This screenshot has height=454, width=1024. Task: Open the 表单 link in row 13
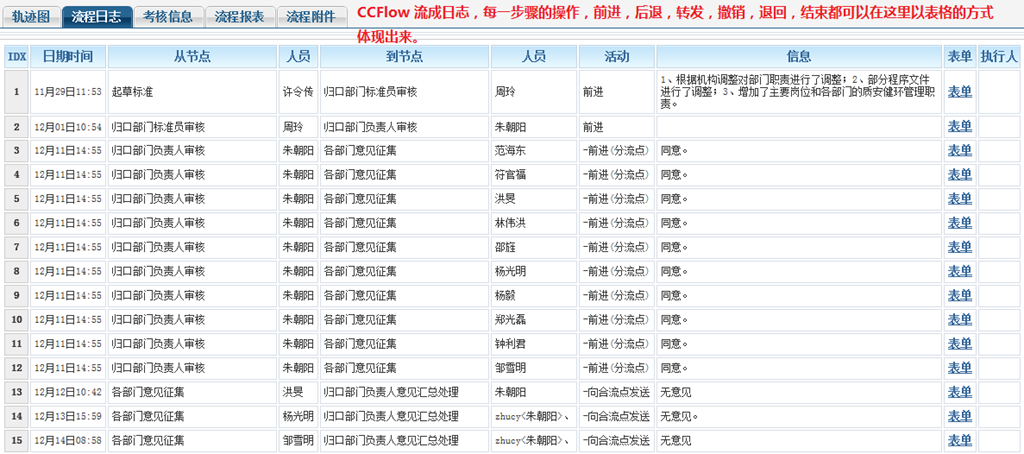point(959,392)
